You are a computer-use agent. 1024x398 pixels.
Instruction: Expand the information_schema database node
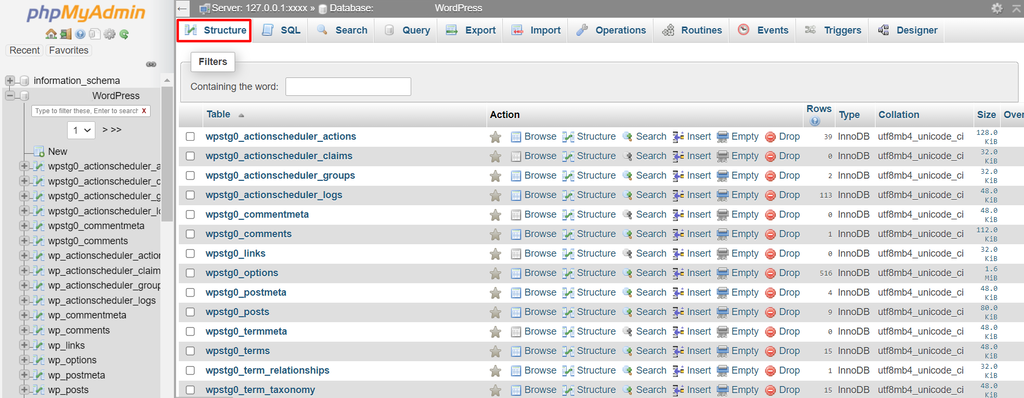(10, 80)
